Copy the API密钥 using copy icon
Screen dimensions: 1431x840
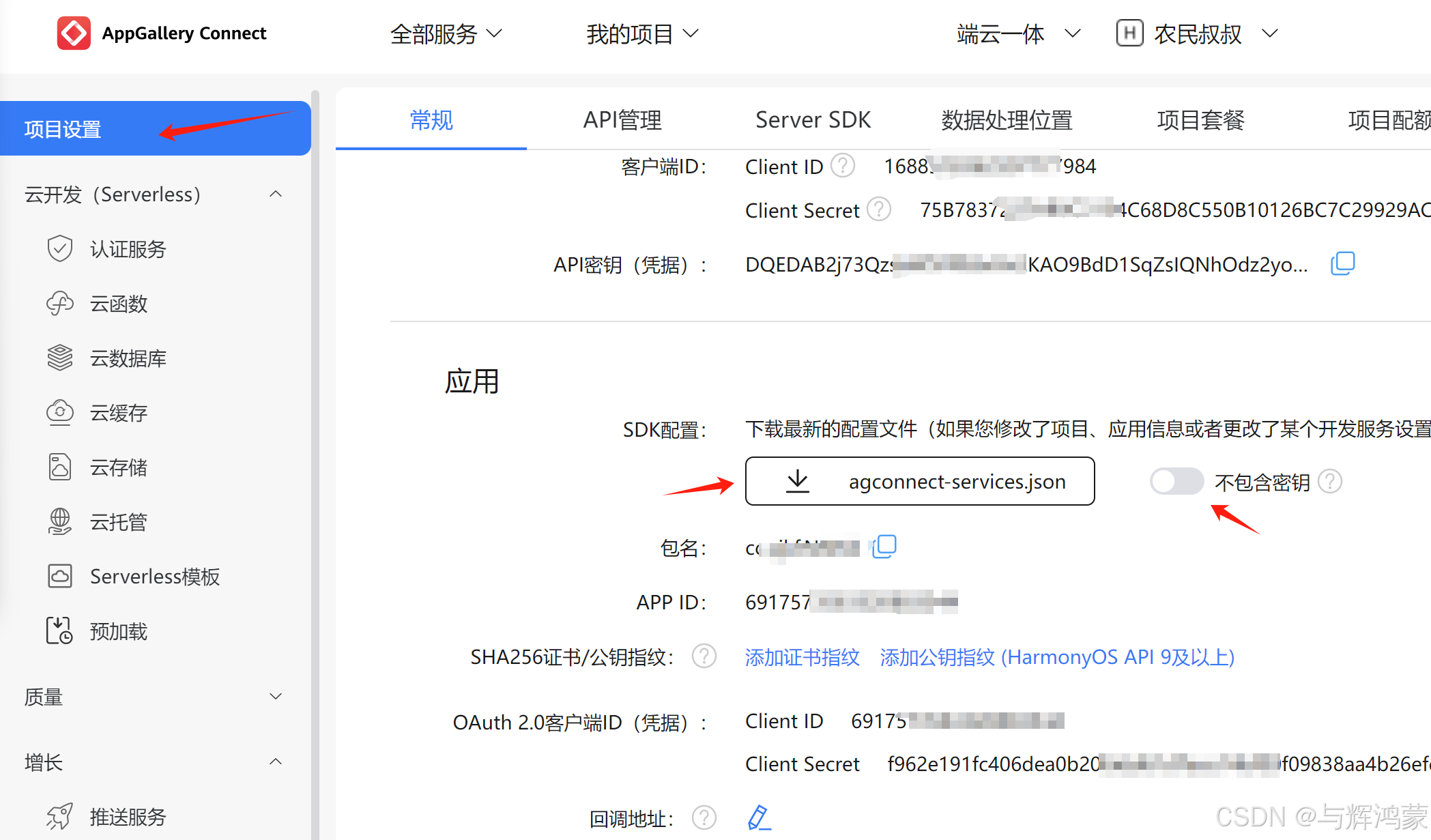1342,263
